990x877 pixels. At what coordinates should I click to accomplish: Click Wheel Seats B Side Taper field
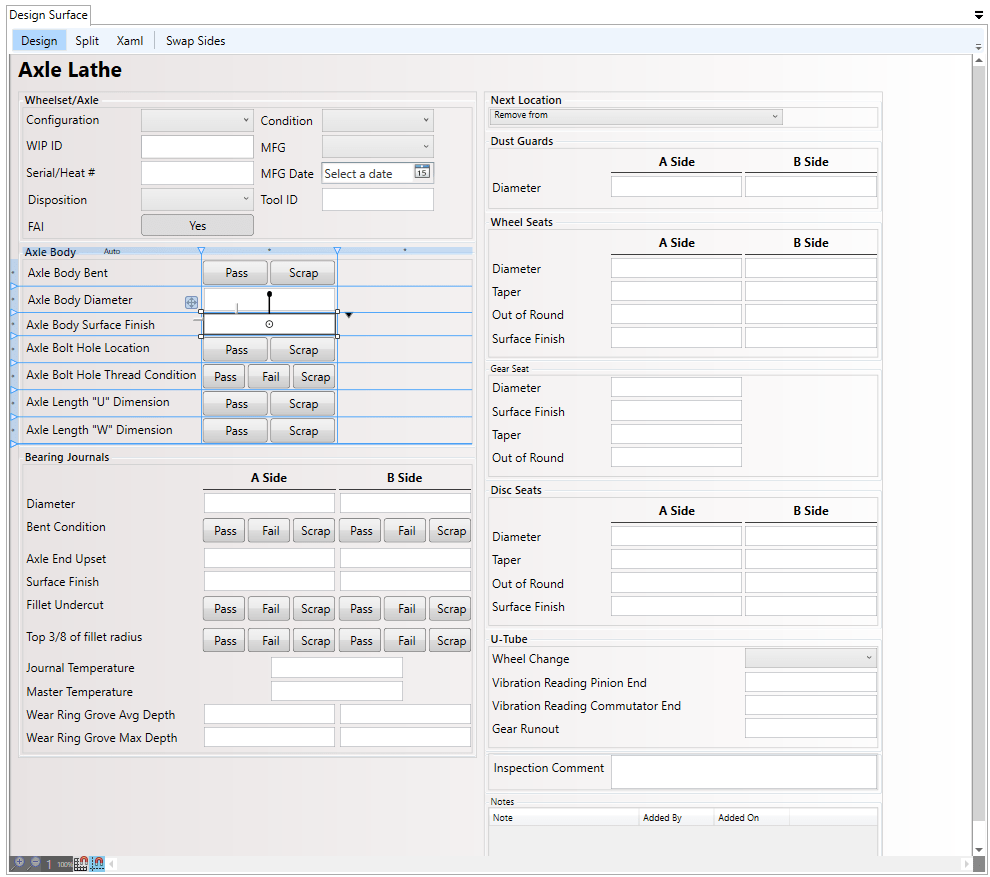[x=811, y=291]
